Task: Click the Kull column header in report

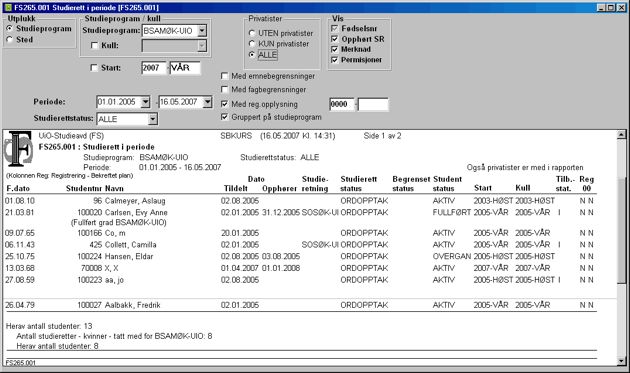Action: point(523,188)
